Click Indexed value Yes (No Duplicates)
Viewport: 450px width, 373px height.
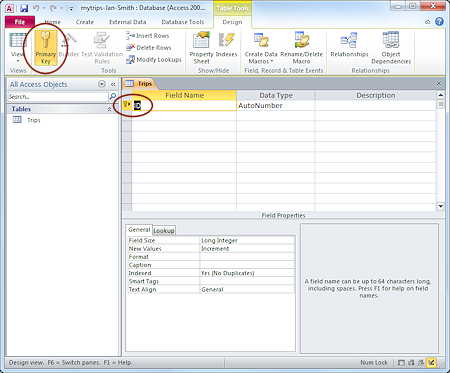click(x=247, y=273)
